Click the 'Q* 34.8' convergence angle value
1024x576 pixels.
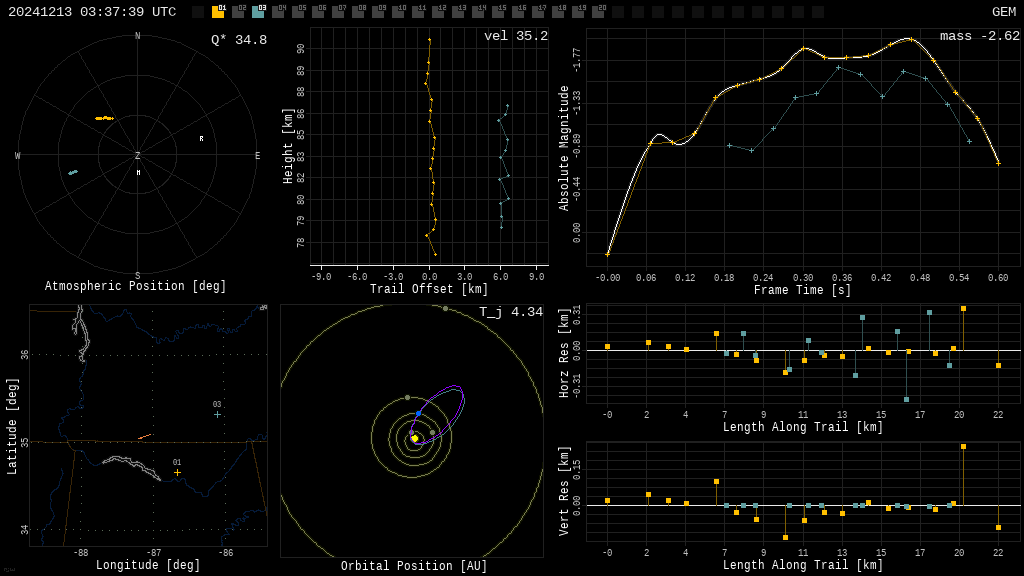pyautogui.click(x=238, y=40)
